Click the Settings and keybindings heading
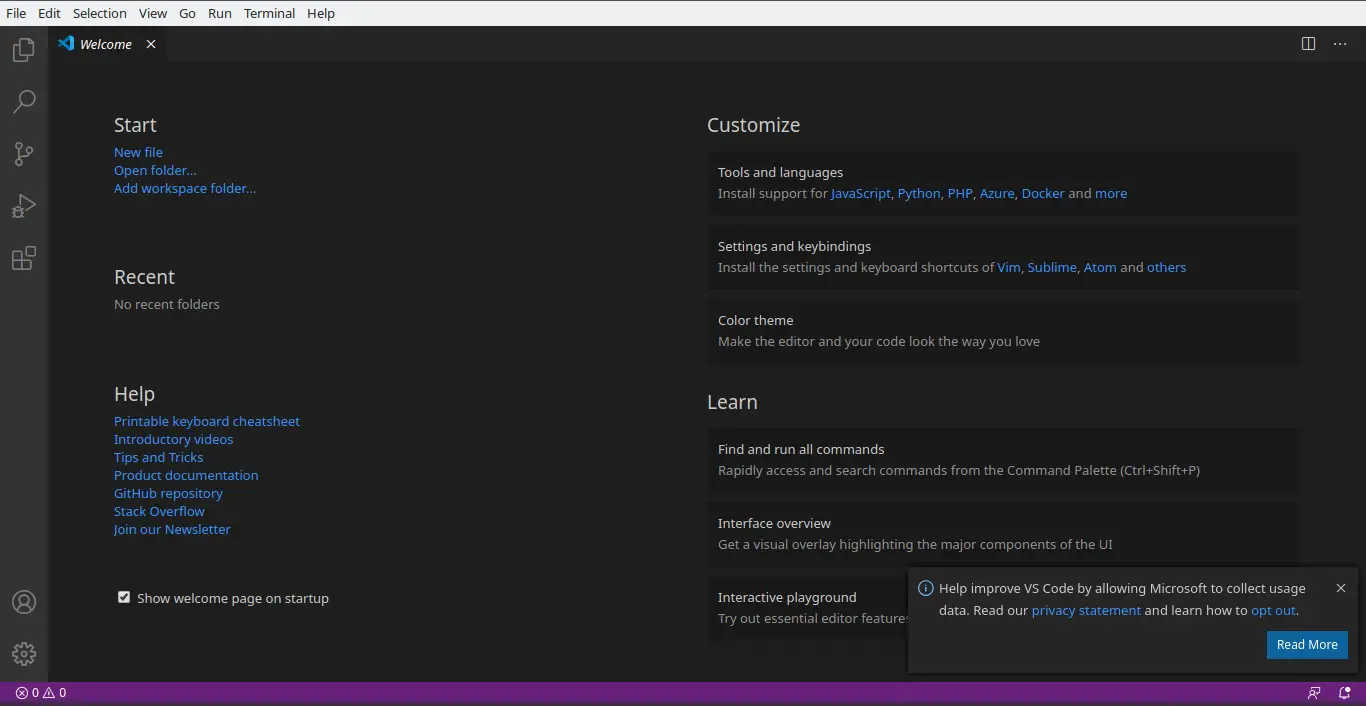 click(x=794, y=246)
